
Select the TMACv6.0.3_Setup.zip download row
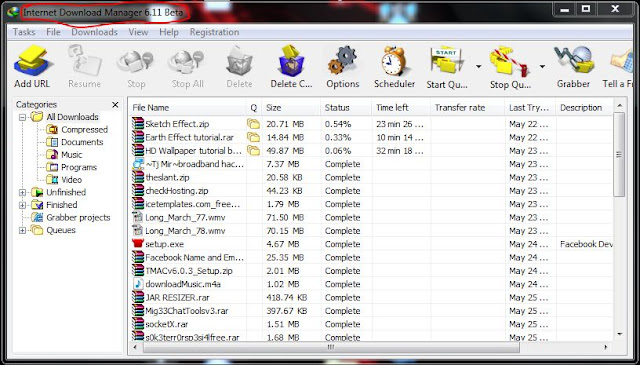pyautogui.click(x=371, y=271)
